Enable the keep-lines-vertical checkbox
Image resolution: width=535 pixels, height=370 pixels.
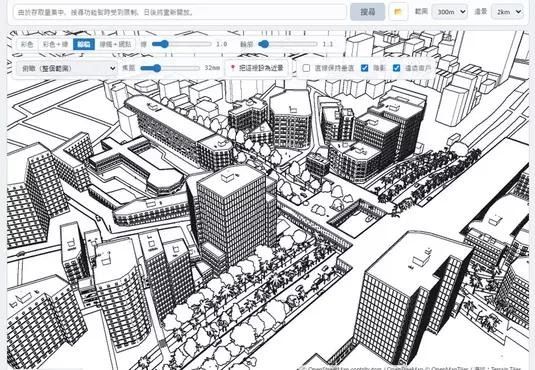point(306,68)
